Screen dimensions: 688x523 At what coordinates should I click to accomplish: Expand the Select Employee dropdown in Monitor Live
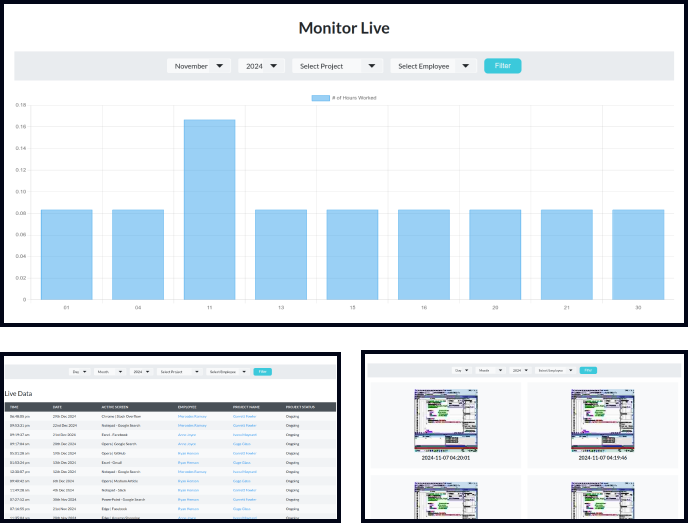434,66
